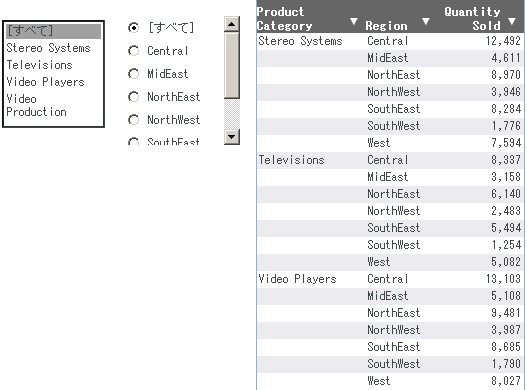Open the Product Category column dropdown arrow
The image size is (527, 390).
pyautogui.click(x=353, y=22)
